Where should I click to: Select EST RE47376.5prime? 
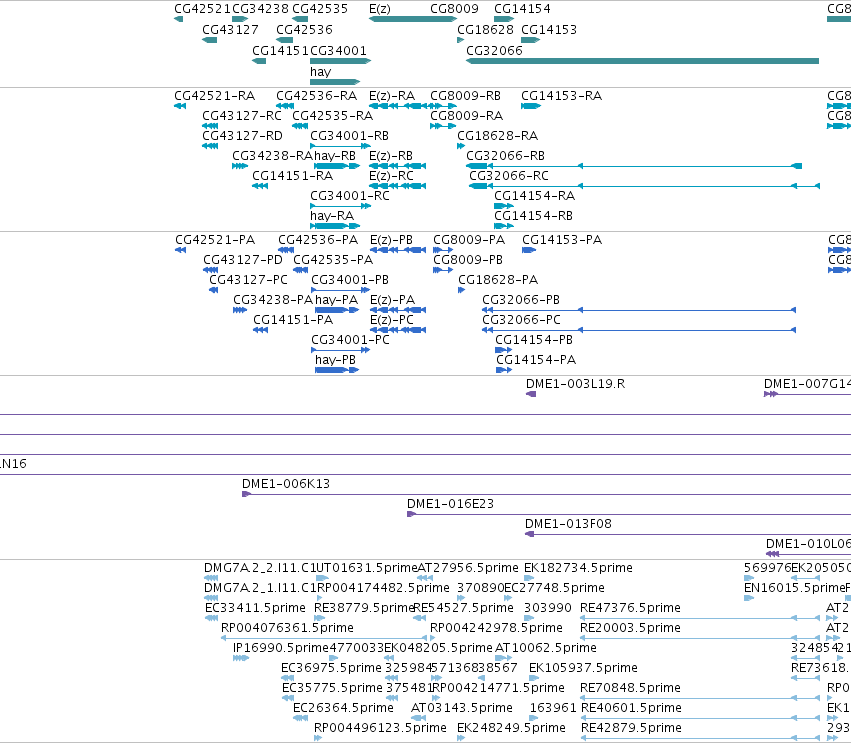[630, 608]
